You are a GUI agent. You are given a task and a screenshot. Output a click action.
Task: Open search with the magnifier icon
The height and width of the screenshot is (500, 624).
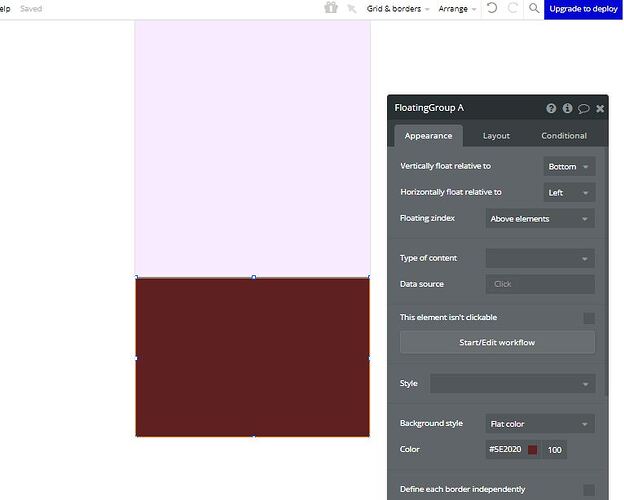(534, 8)
